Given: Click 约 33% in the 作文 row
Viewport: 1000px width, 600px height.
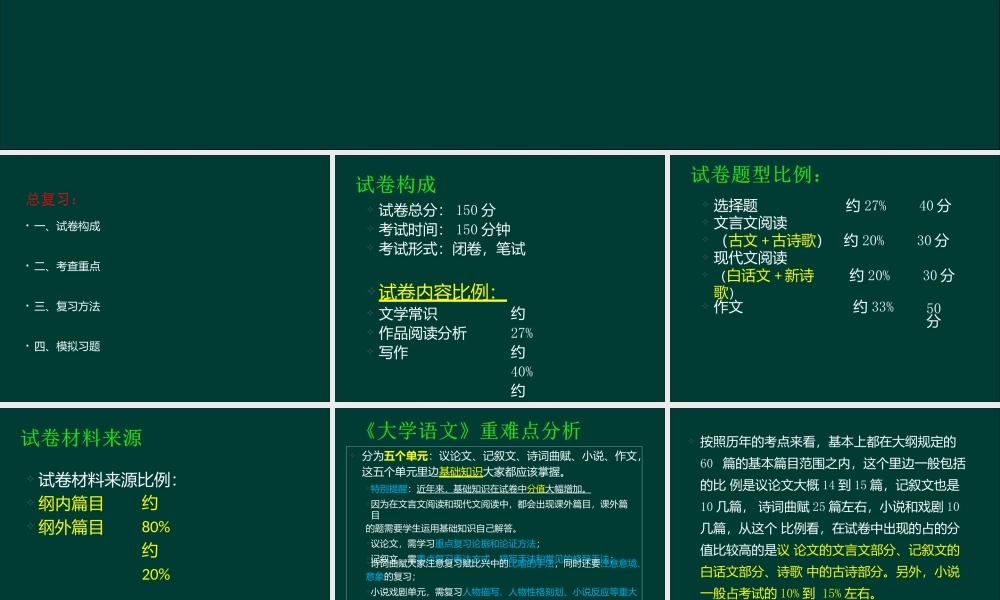Looking at the screenshot, I should point(873,307).
